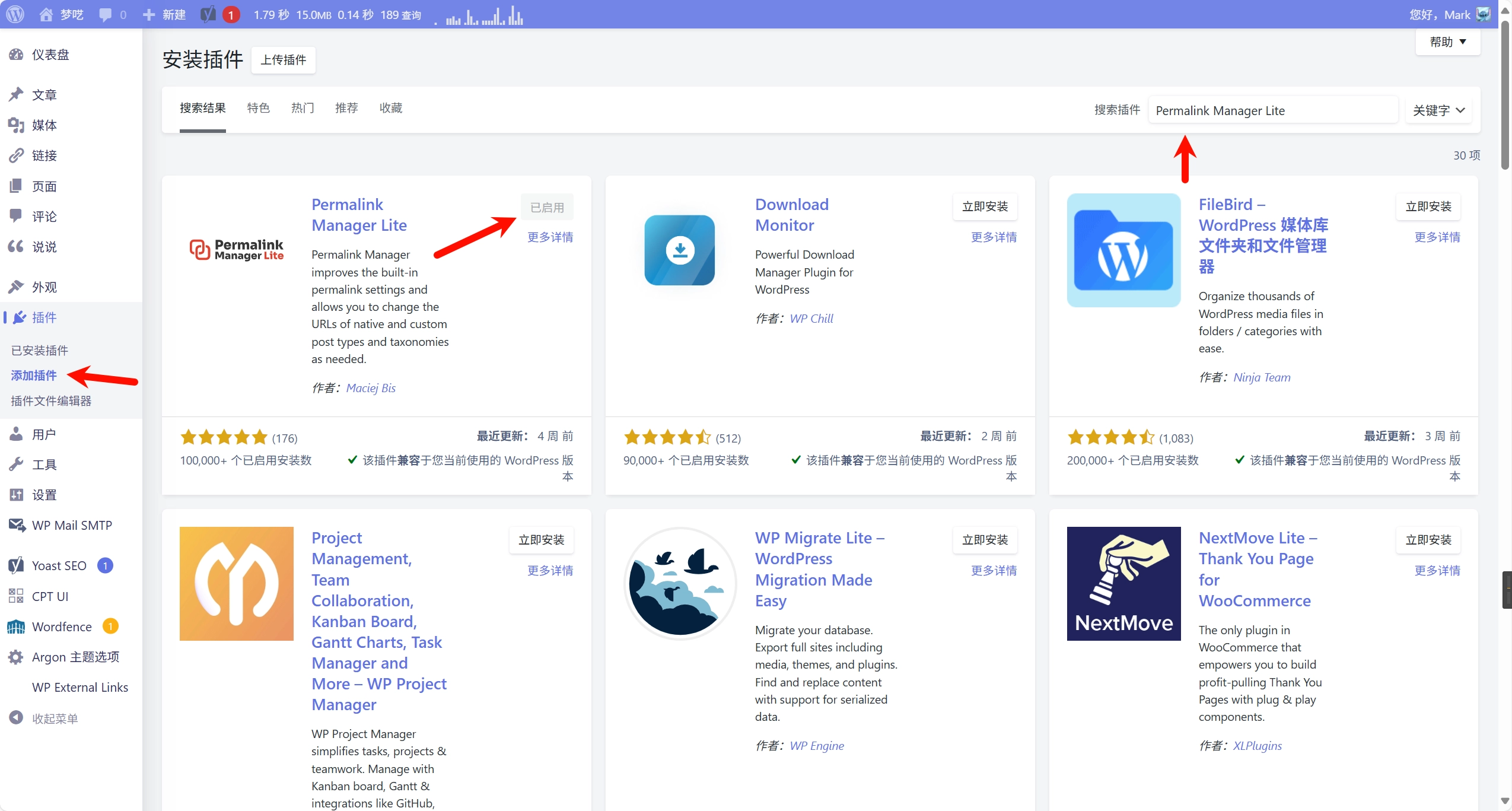Open author link Maciej Bis
This screenshot has width=1512, height=811.
tap(371, 388)
